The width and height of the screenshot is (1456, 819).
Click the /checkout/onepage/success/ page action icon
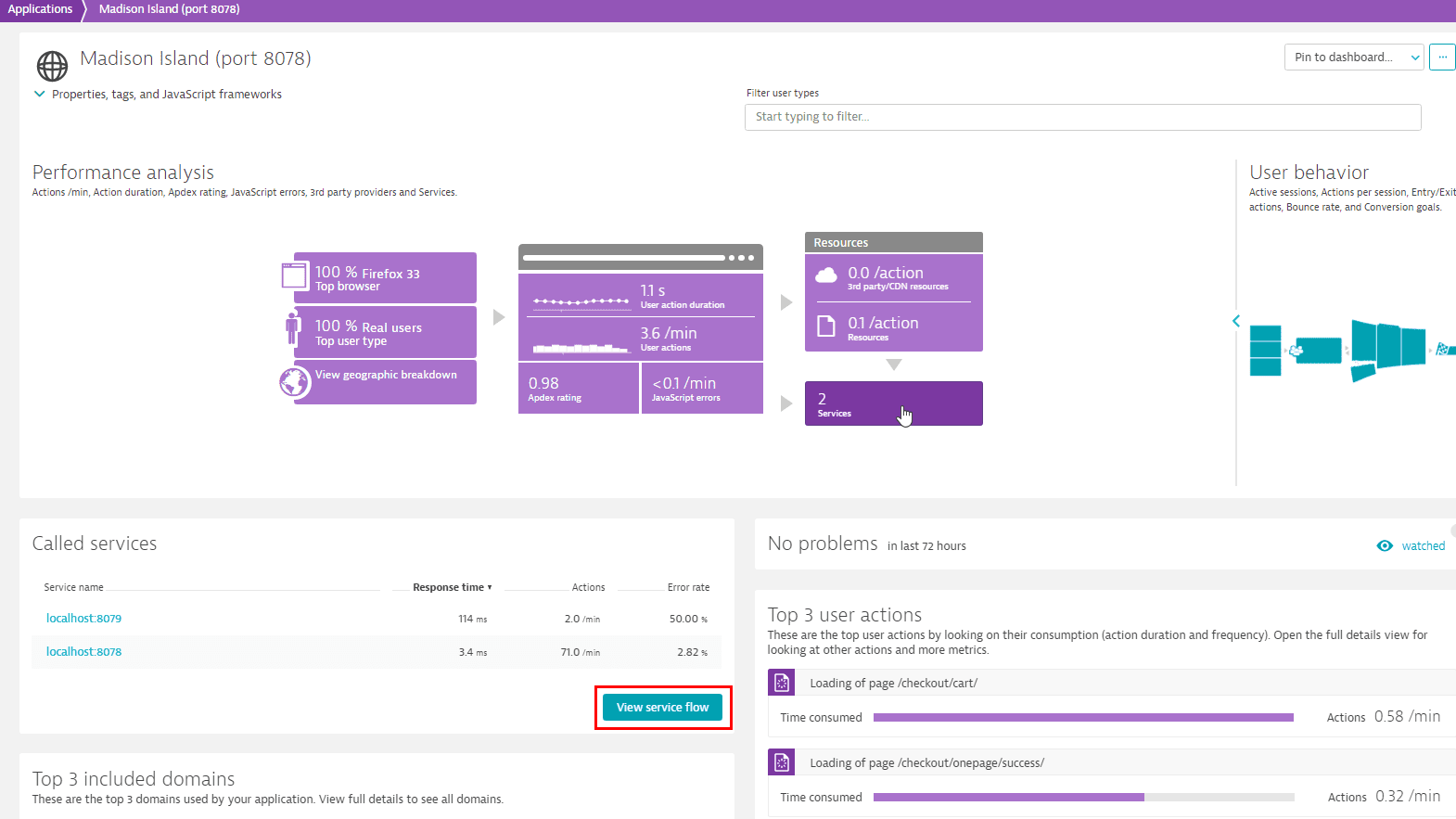(782, 762)
